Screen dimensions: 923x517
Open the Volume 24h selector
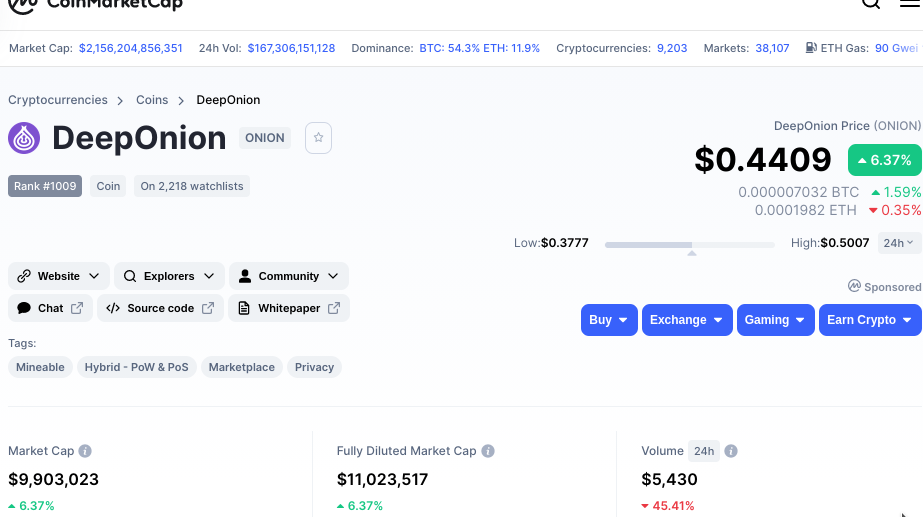(x=704, y=451)
